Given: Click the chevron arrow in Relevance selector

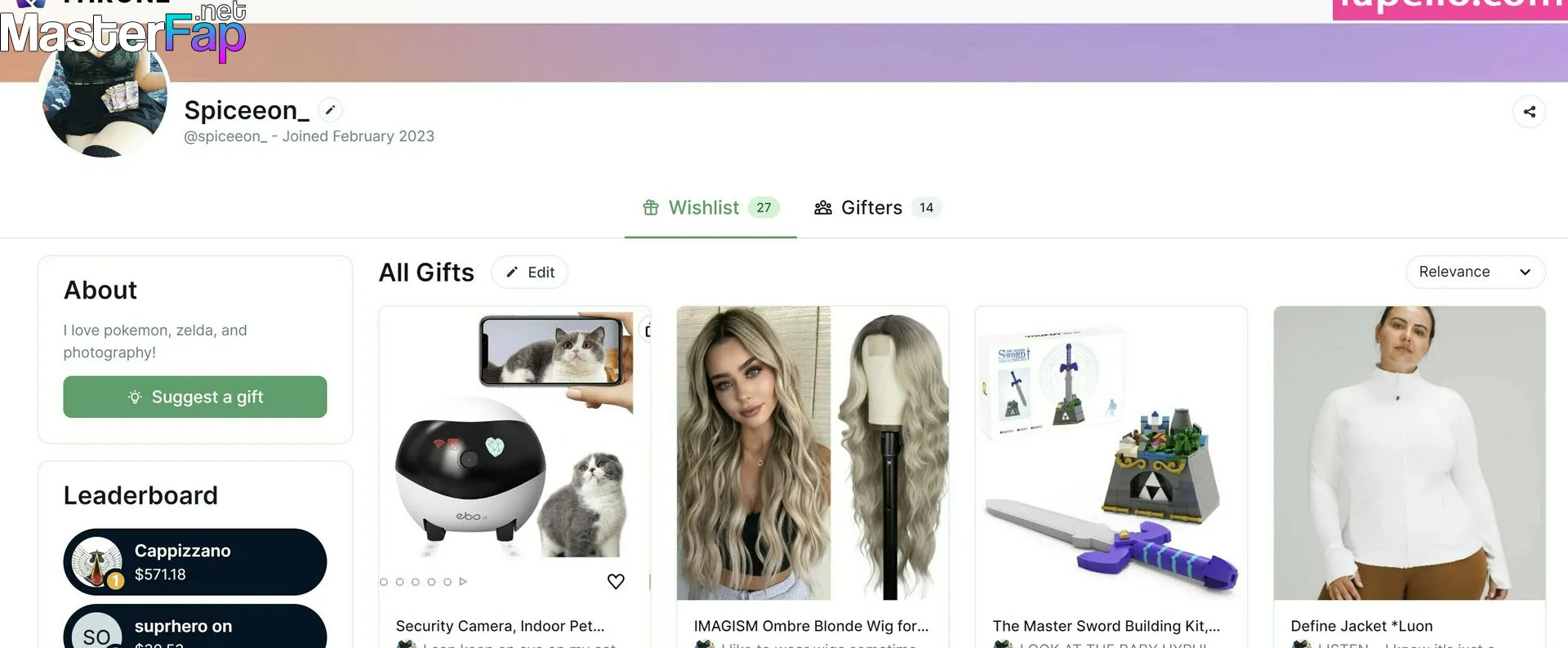Looking at the screenshot, I should [x=1525, y=272].
